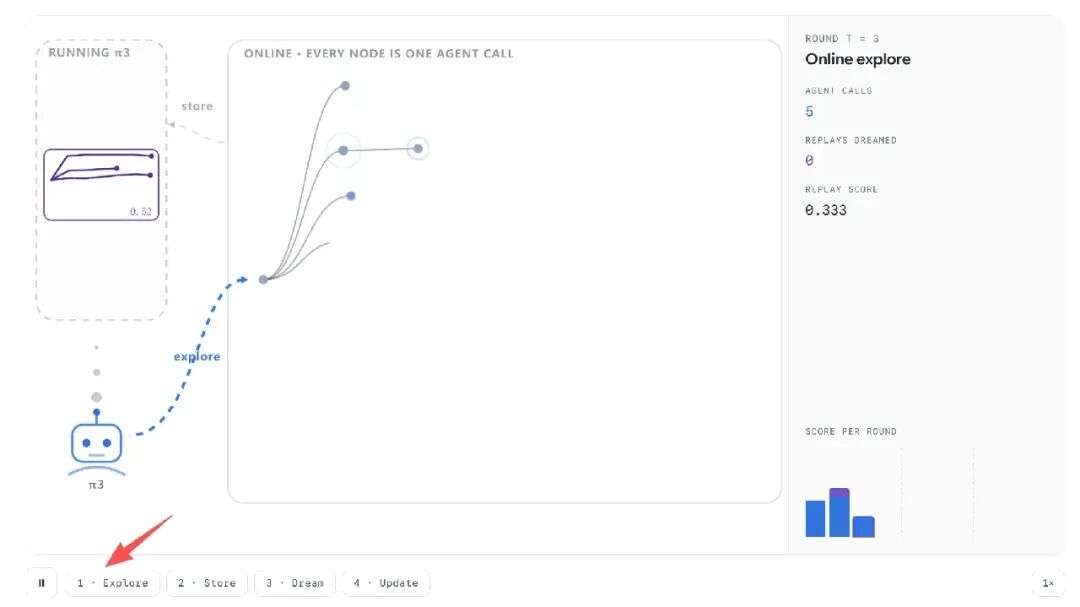Select the 2 · Store step
This screenshot has width=1080, height=607.
point(207,583)
